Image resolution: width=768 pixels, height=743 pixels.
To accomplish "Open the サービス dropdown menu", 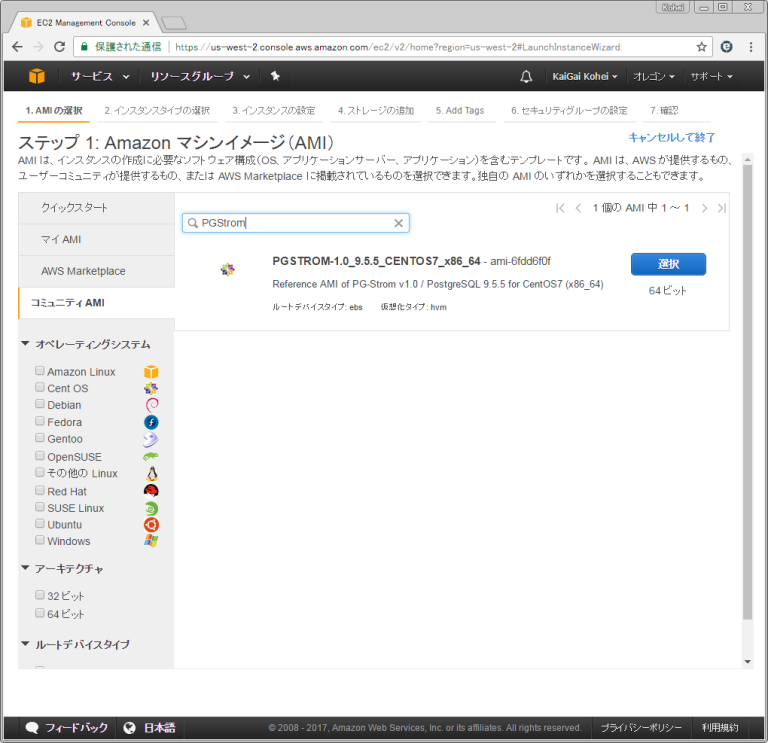I will coord(100,76).
